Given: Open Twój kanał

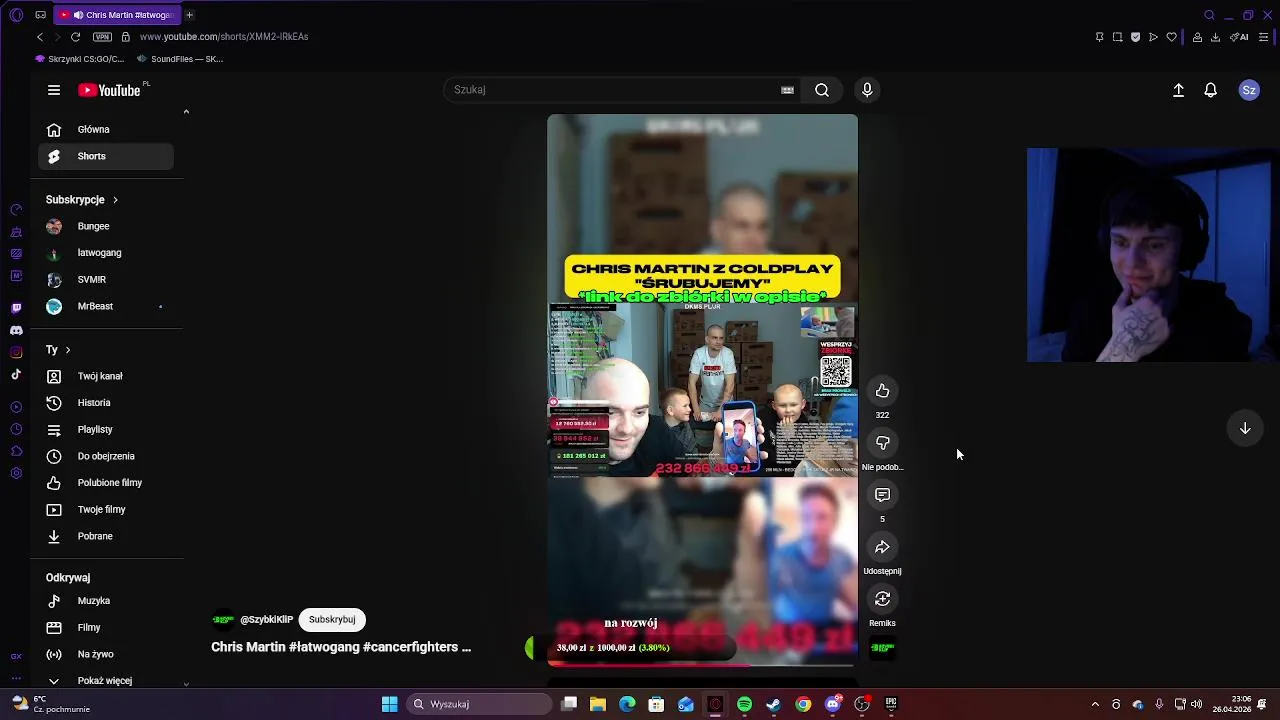Looking at the screenshot, I should 106,376.
